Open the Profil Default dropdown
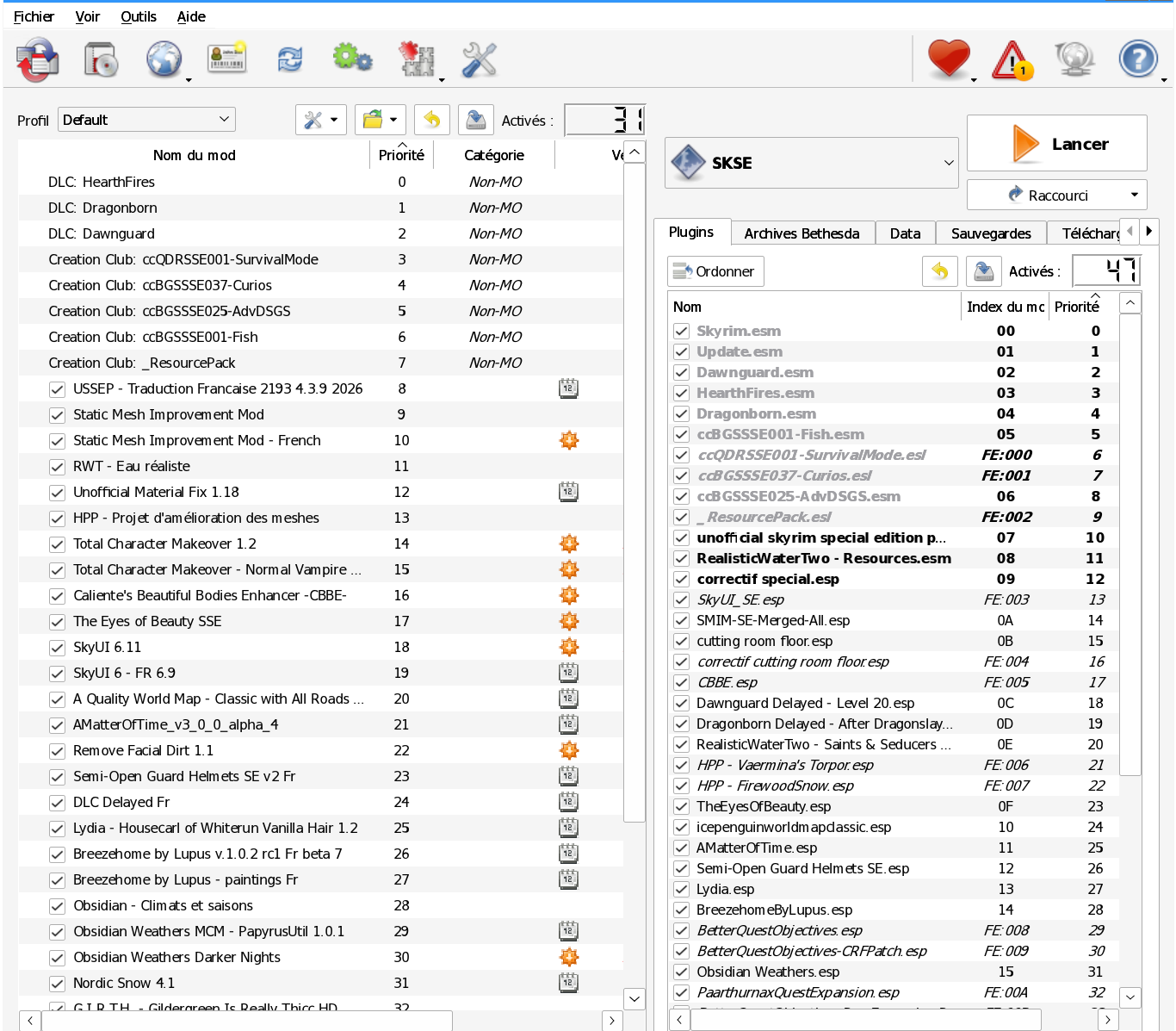Viewport: 1176px width, 1031px height. [146, 120]
